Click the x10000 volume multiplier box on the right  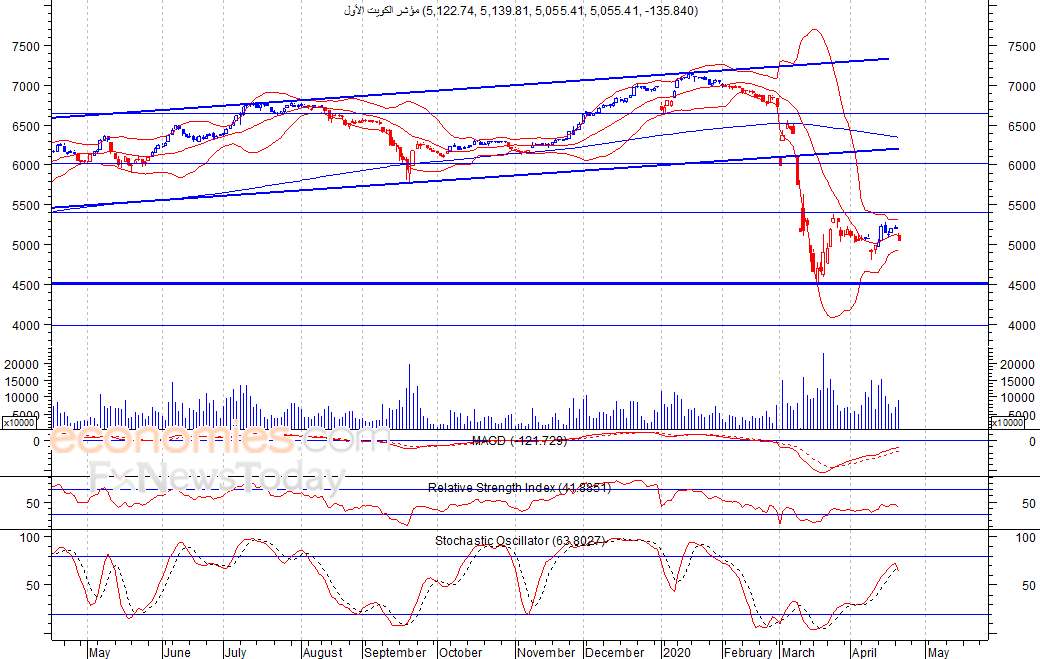(1006, 422)
